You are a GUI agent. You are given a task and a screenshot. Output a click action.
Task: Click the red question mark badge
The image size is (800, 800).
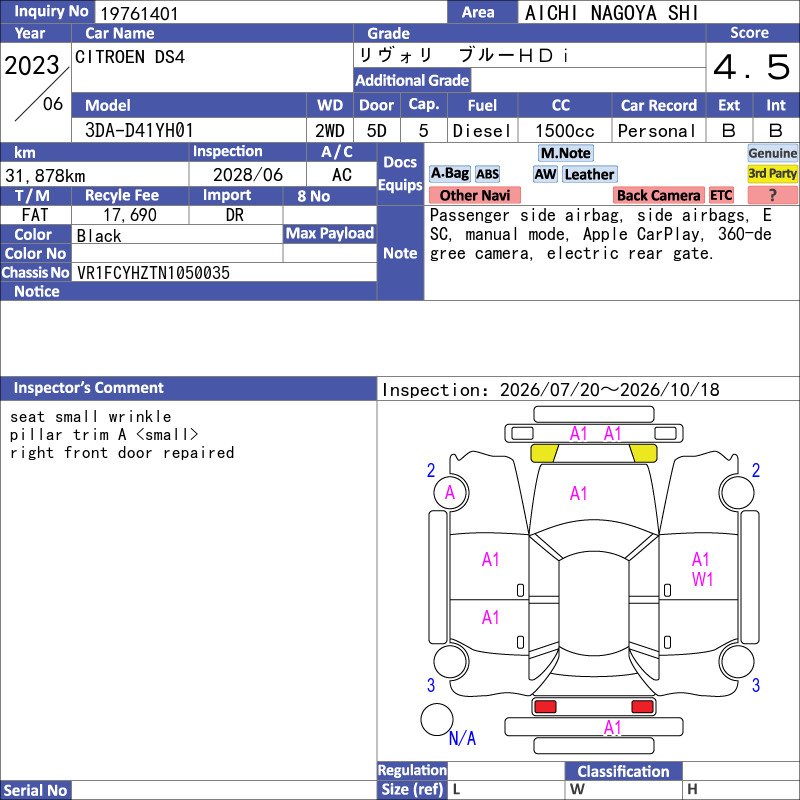click(772, 195)
